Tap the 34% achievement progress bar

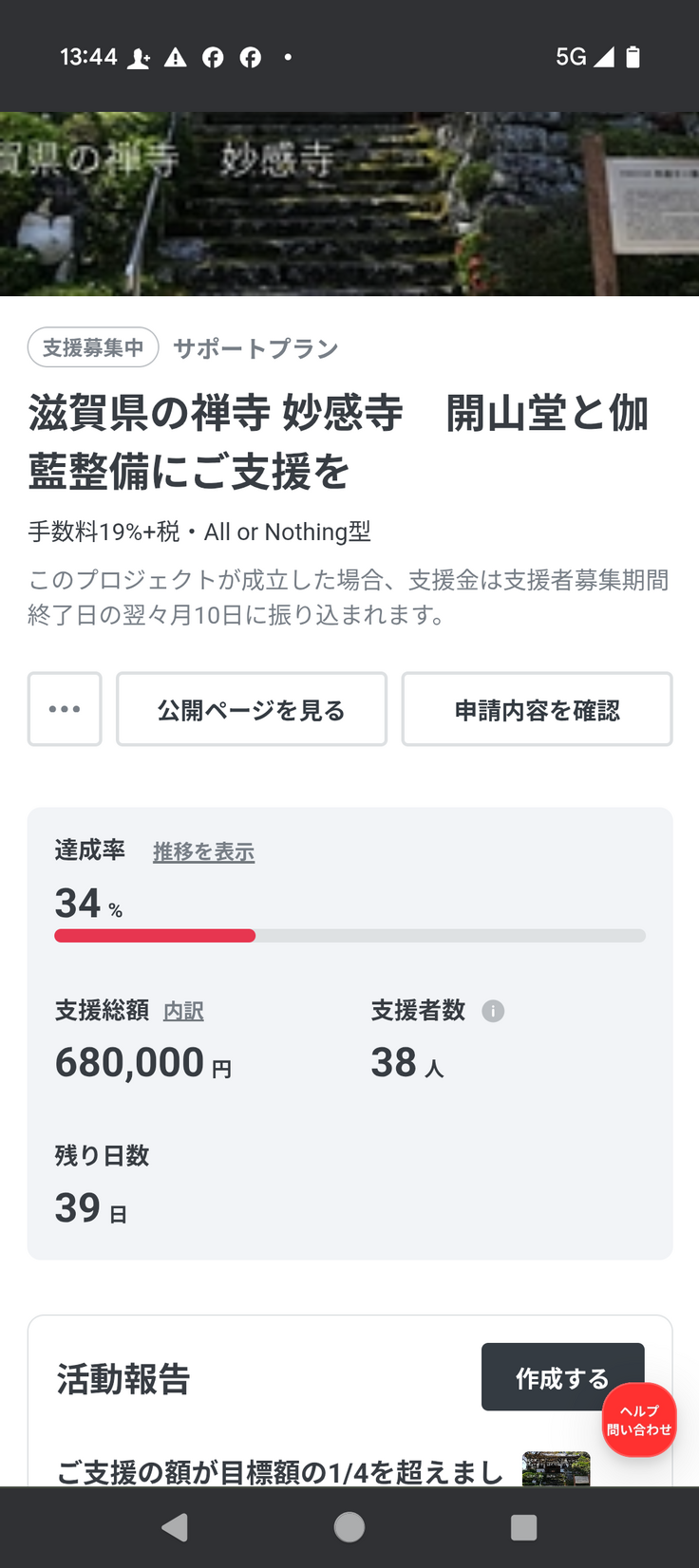point(349,936)
